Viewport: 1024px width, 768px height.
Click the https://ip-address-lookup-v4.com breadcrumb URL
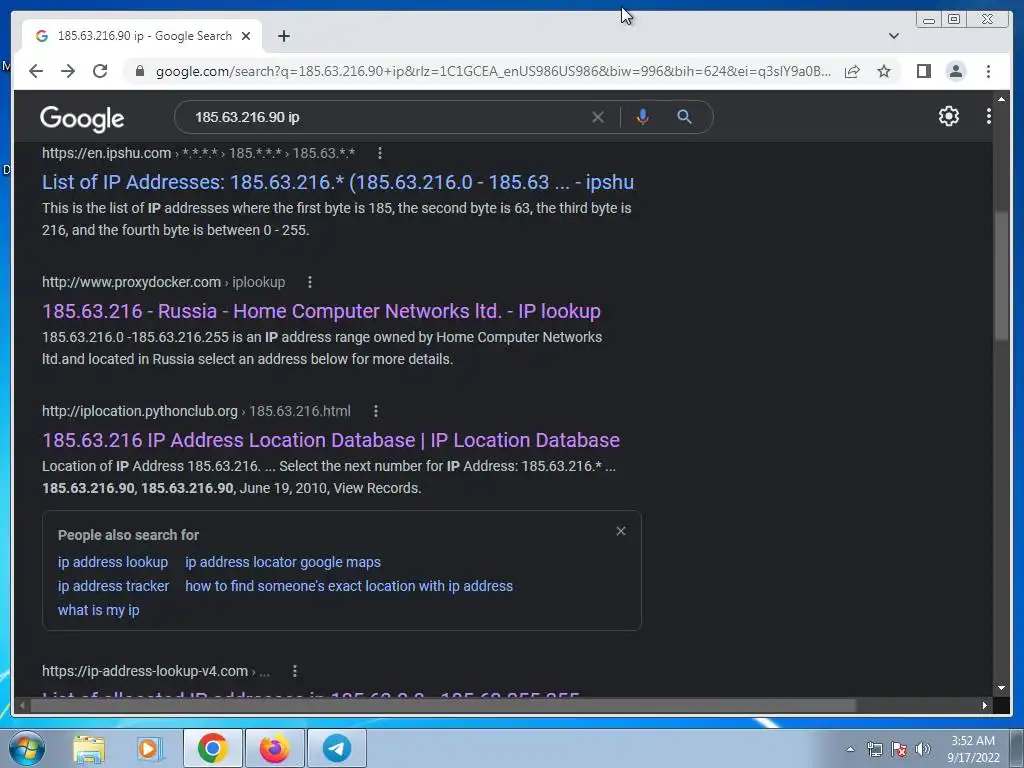click(x=145, y=671)
